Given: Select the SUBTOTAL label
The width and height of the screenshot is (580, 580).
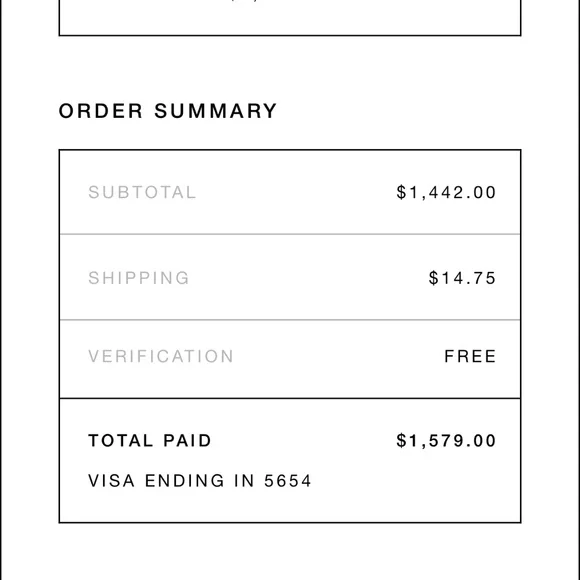Looking at the screenshot, I should coord(142,192).
